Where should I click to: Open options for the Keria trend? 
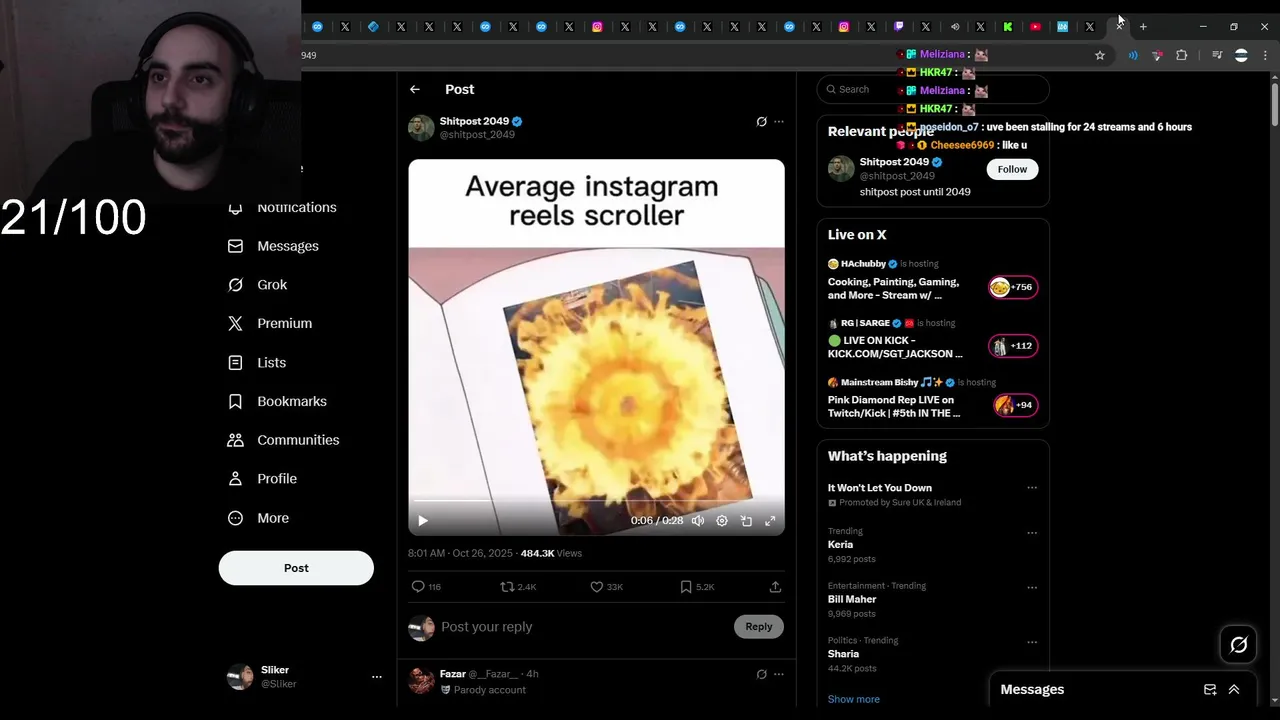tap(1032, 533)
